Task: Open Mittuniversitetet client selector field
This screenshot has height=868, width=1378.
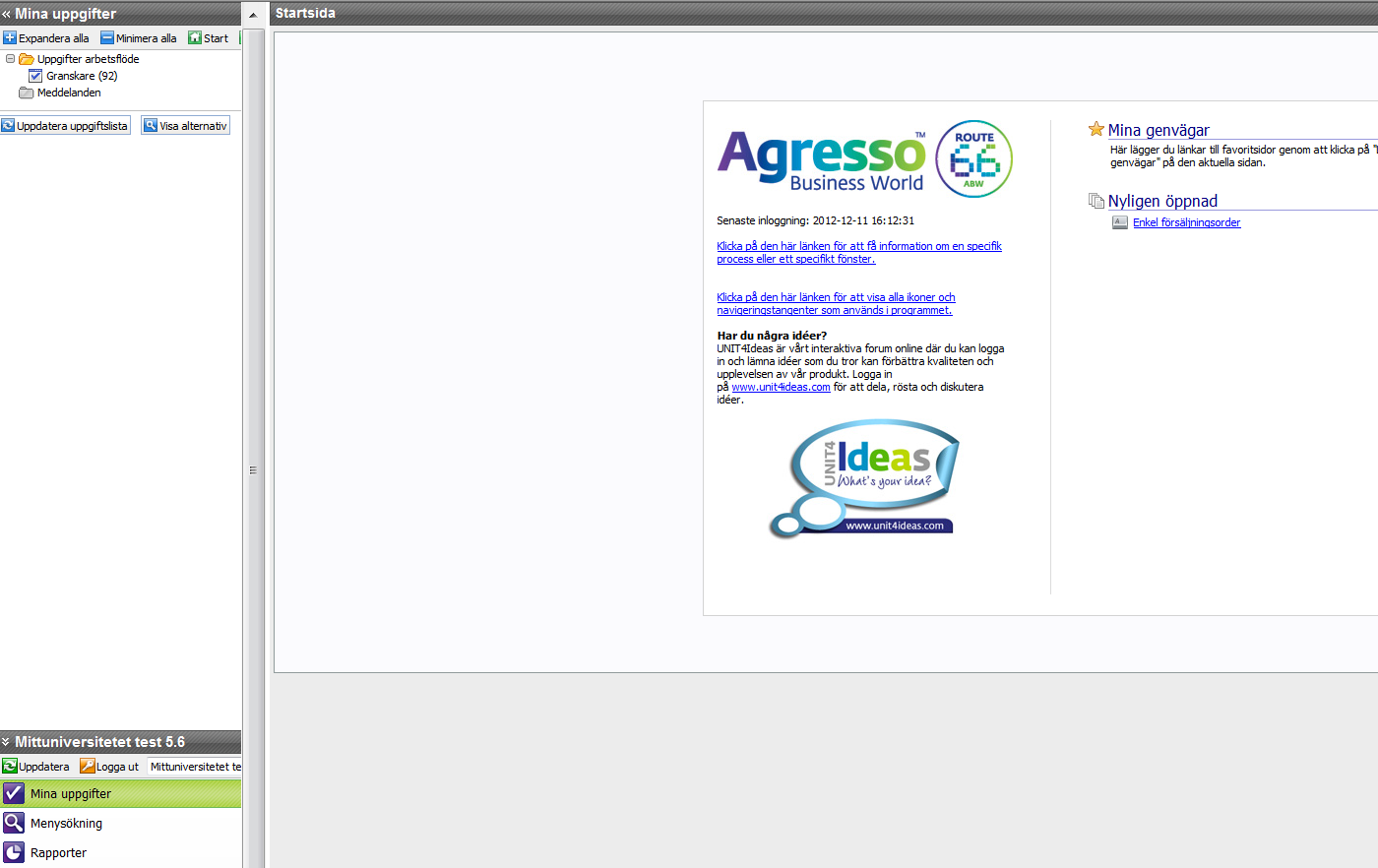Action: point(195,767)
